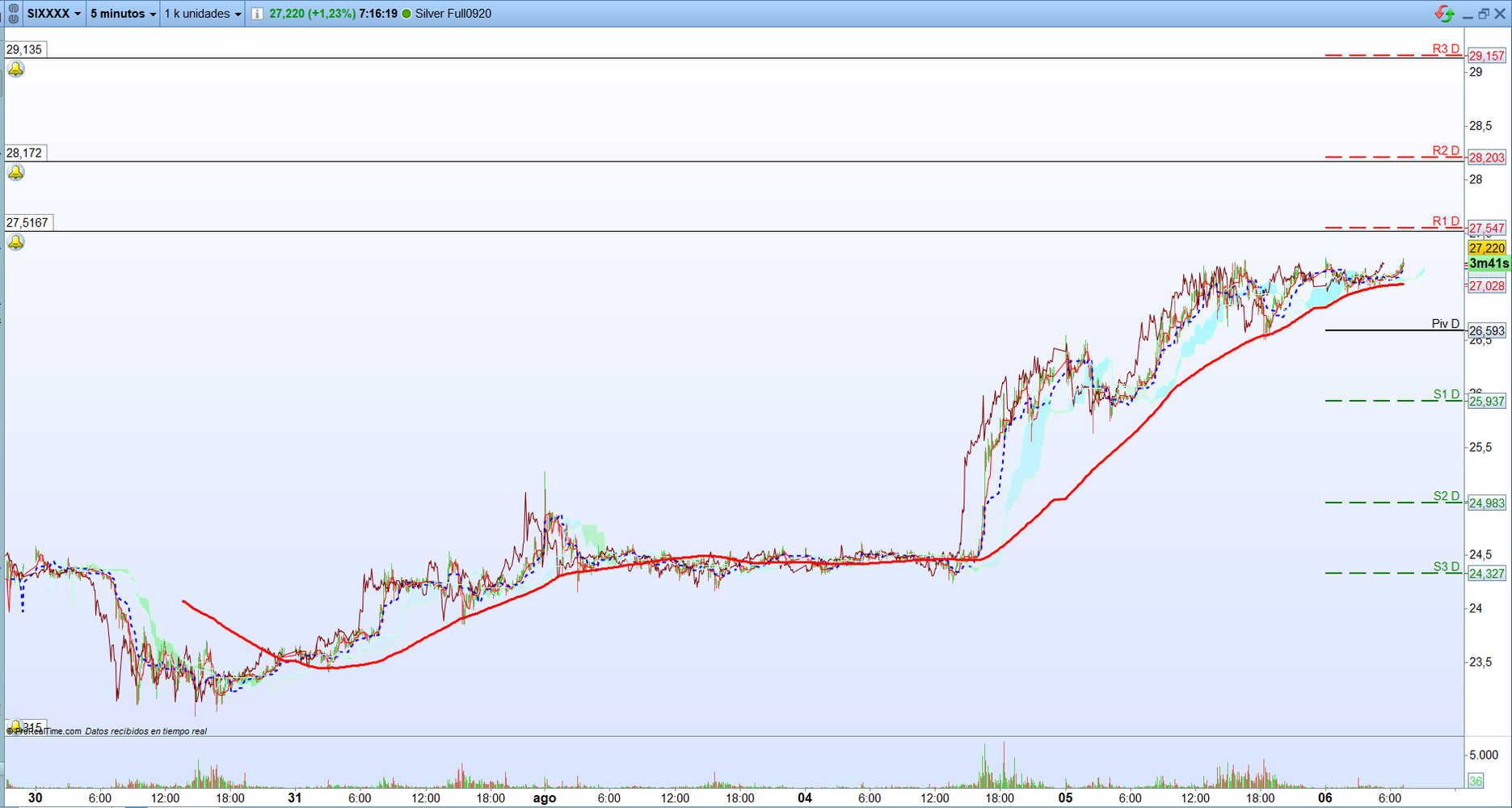Click the green 36 volume value tag

(1476, 781)
